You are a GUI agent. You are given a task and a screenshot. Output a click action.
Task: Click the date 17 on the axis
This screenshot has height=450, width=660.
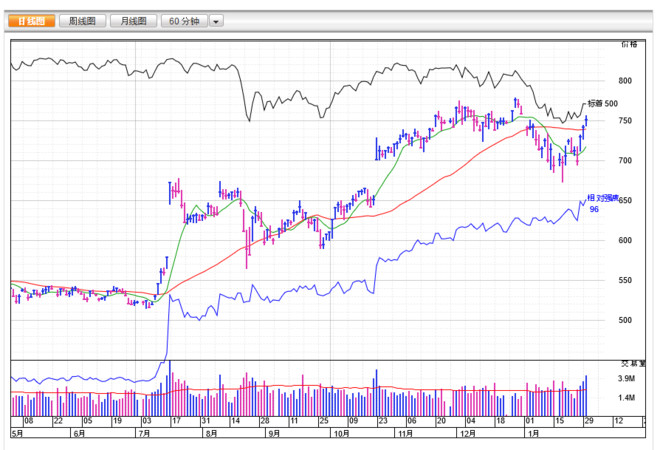pos(176,421)
